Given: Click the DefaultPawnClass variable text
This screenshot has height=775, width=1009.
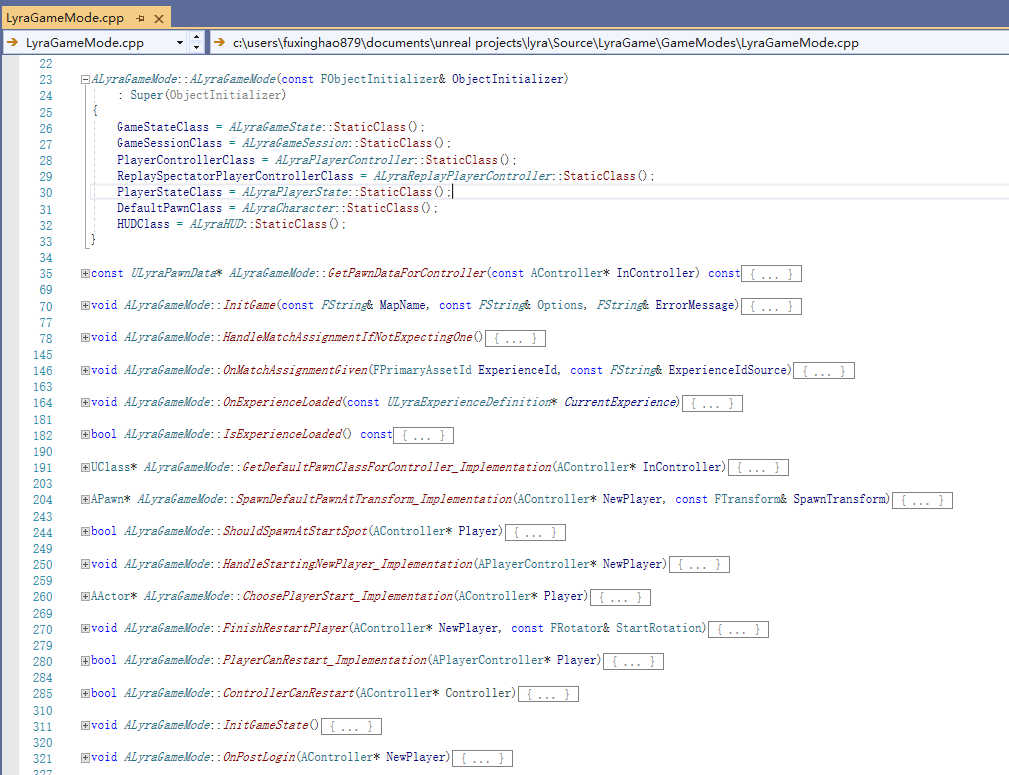Looking at the screenshot, I should (169, 208).
